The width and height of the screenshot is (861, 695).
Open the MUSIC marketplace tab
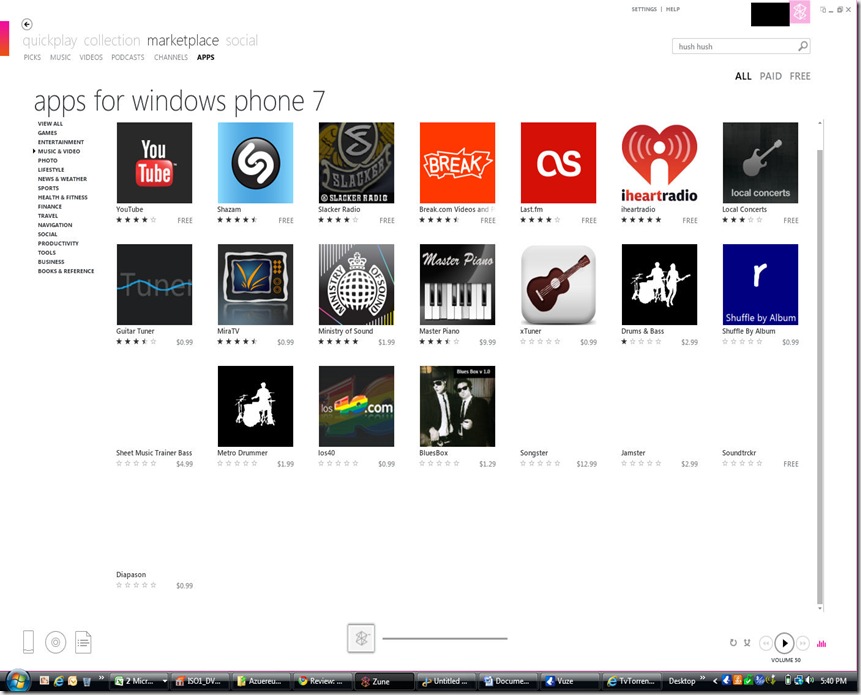(x=60, y=57)
